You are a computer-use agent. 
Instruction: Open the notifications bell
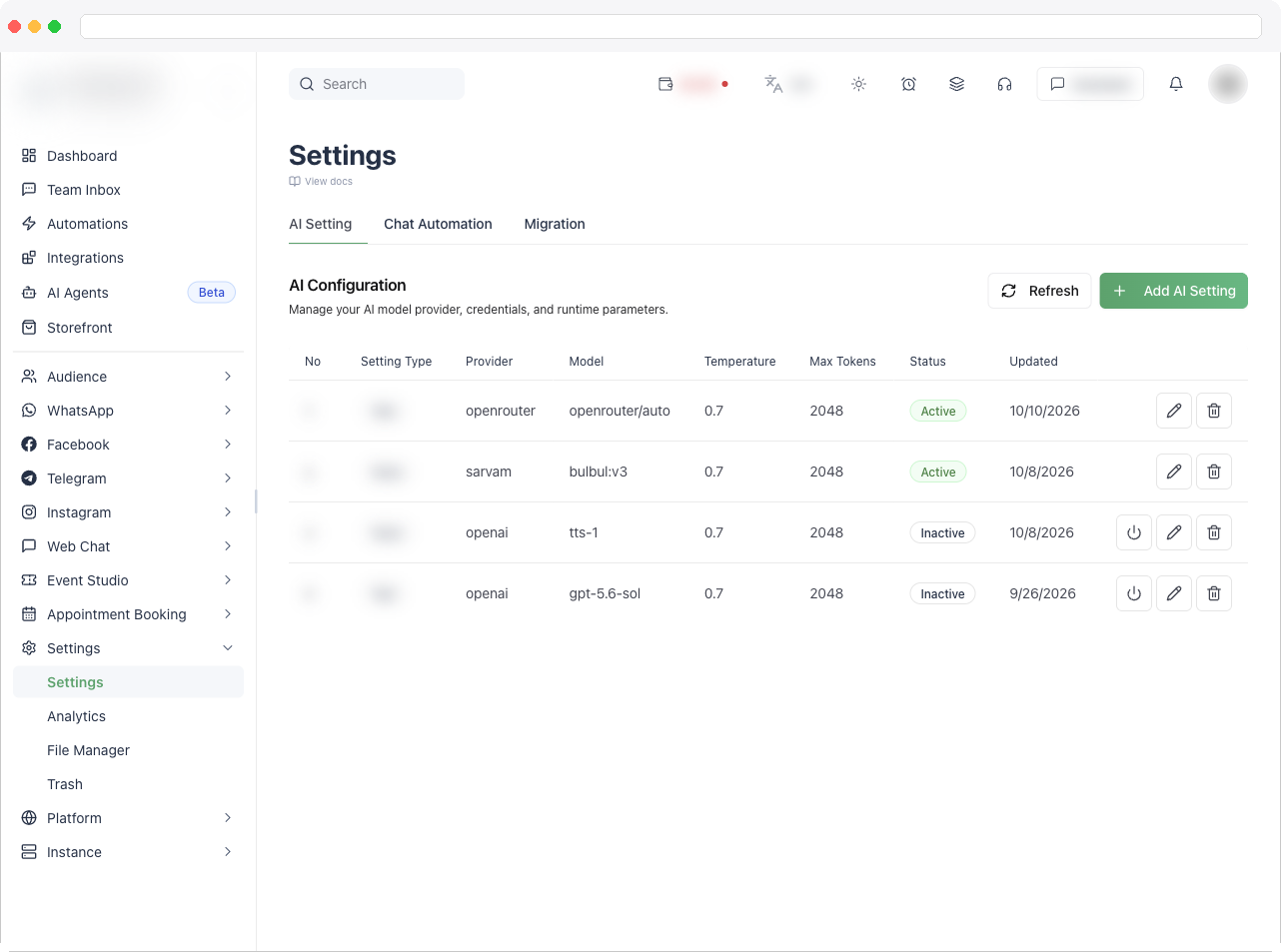point(1176,84)
